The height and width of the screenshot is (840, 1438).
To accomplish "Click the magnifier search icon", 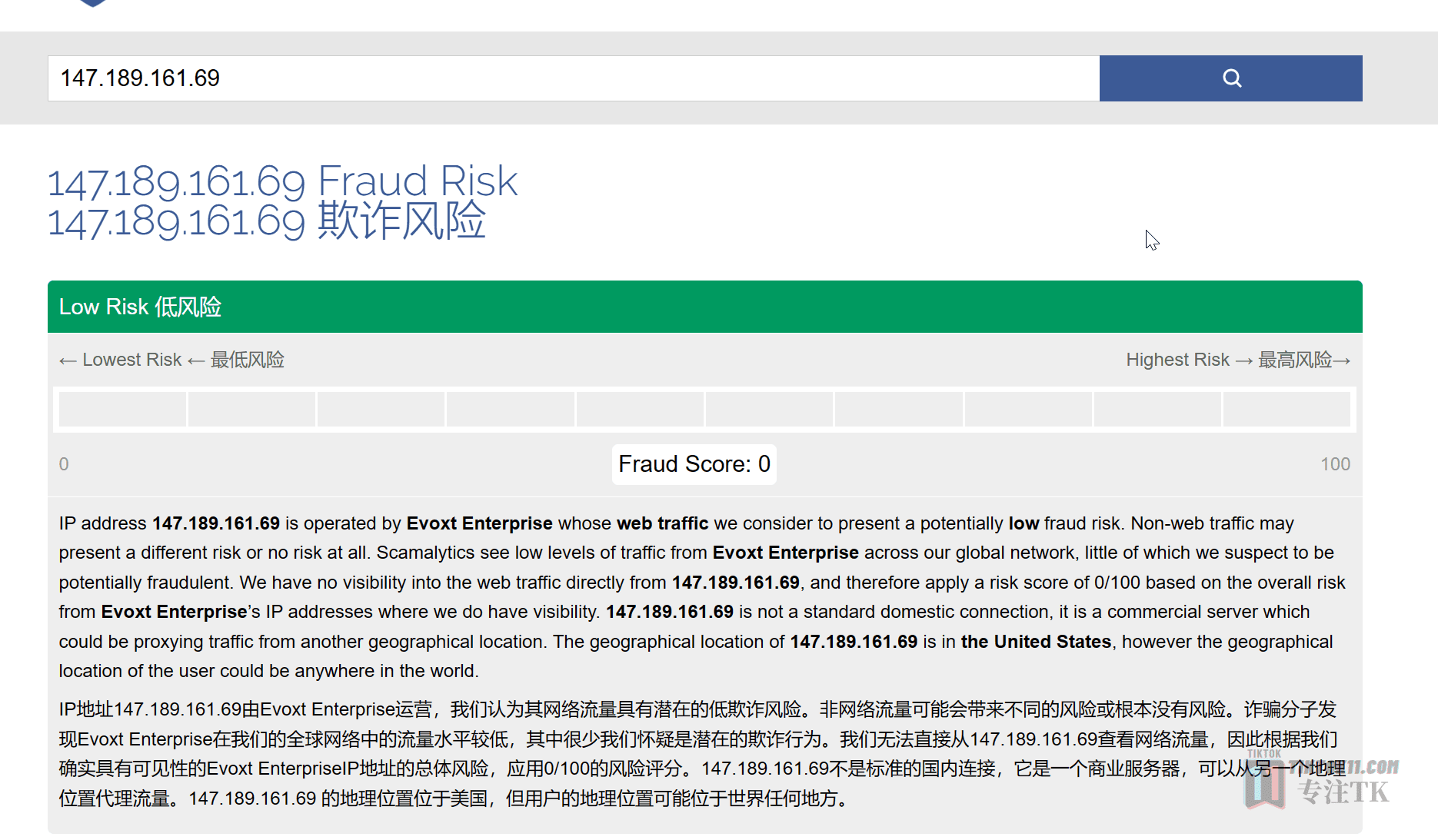I will click(1231, 78).
